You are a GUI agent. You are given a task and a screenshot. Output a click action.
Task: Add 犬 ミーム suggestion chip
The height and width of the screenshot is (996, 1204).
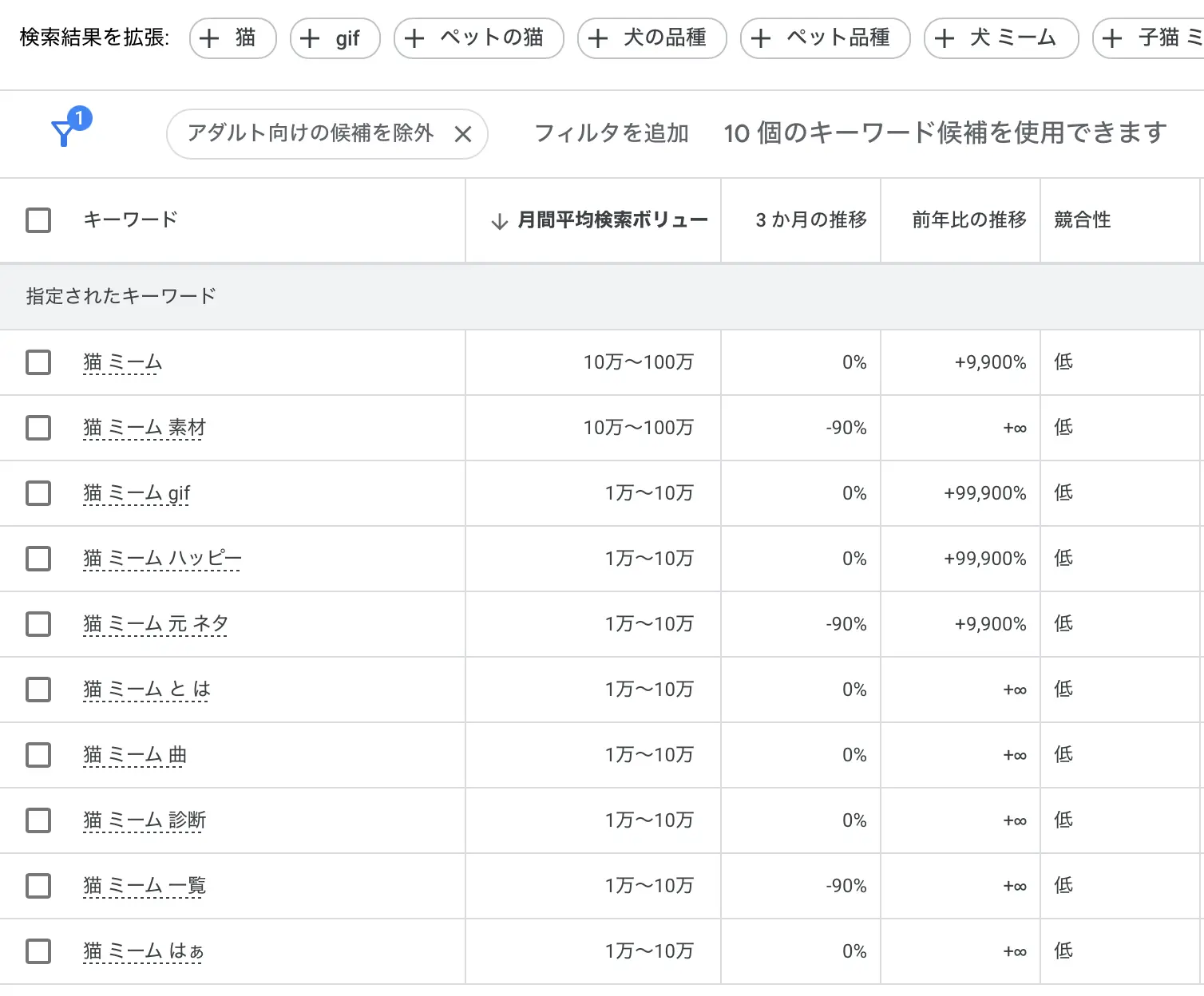[x=1000, y=38]
